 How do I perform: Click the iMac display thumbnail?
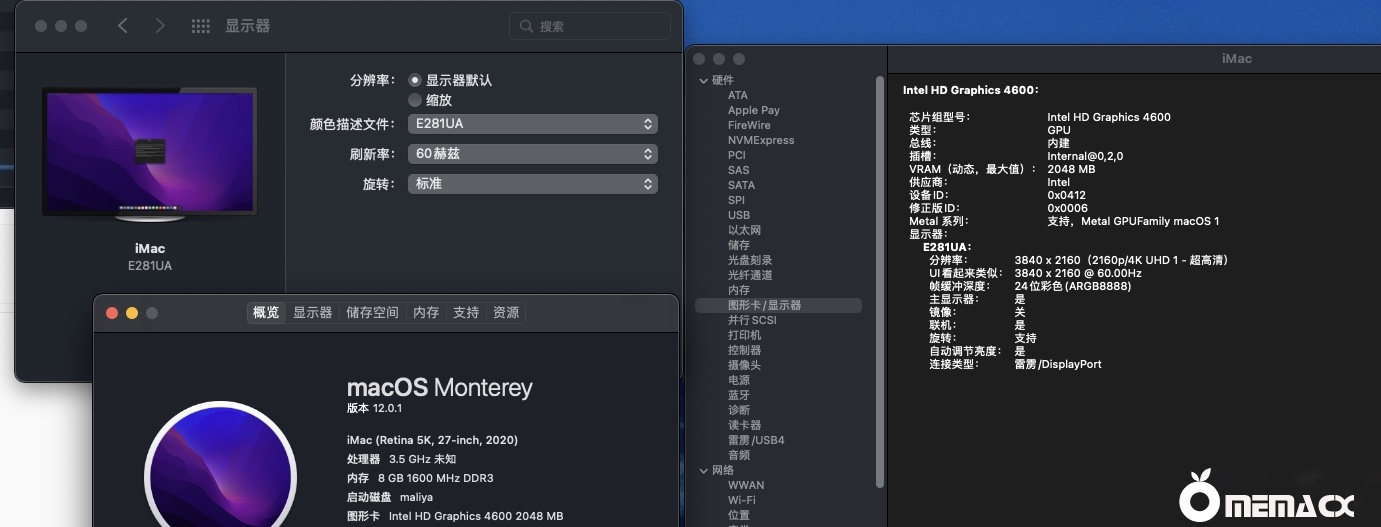click(149, 153)
